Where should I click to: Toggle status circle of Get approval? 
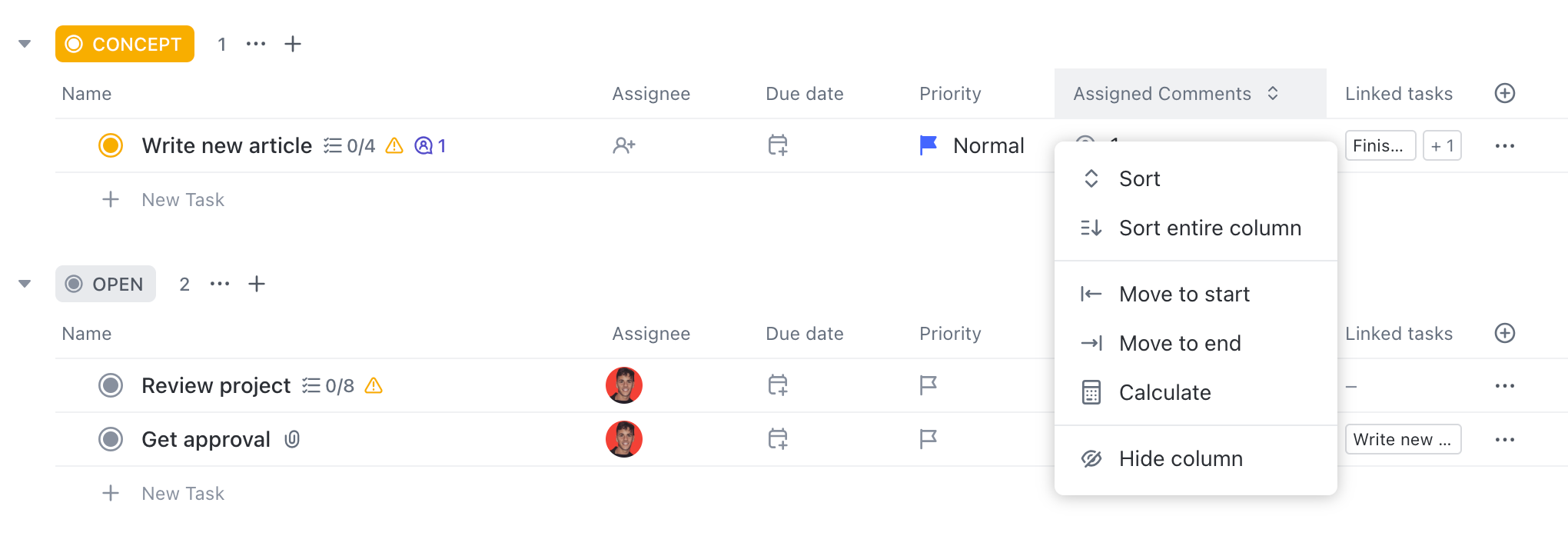click(111, 439)
